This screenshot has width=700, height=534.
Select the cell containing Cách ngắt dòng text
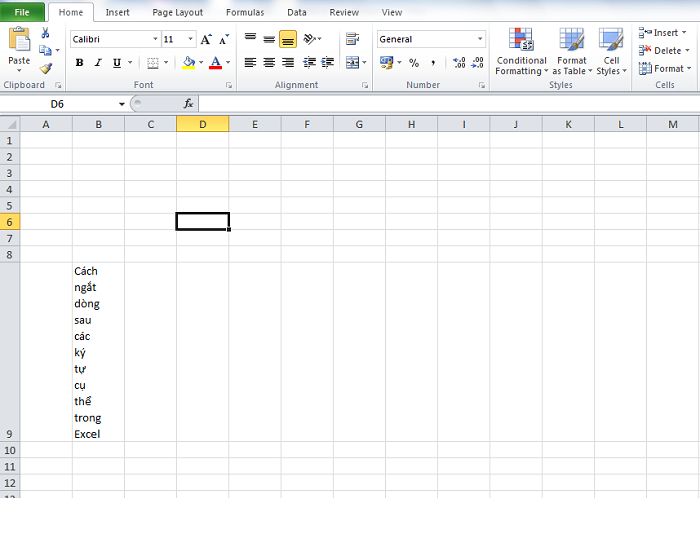pos(98,352)
